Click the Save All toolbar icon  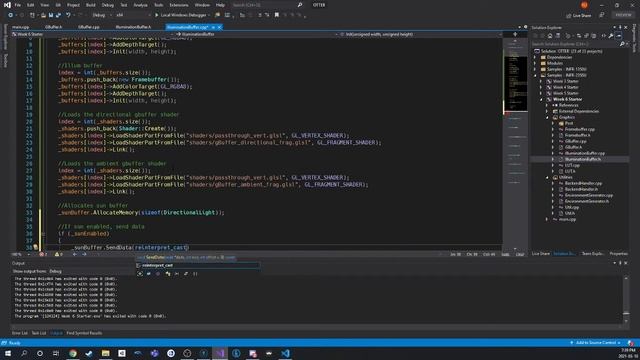point(58,15)
